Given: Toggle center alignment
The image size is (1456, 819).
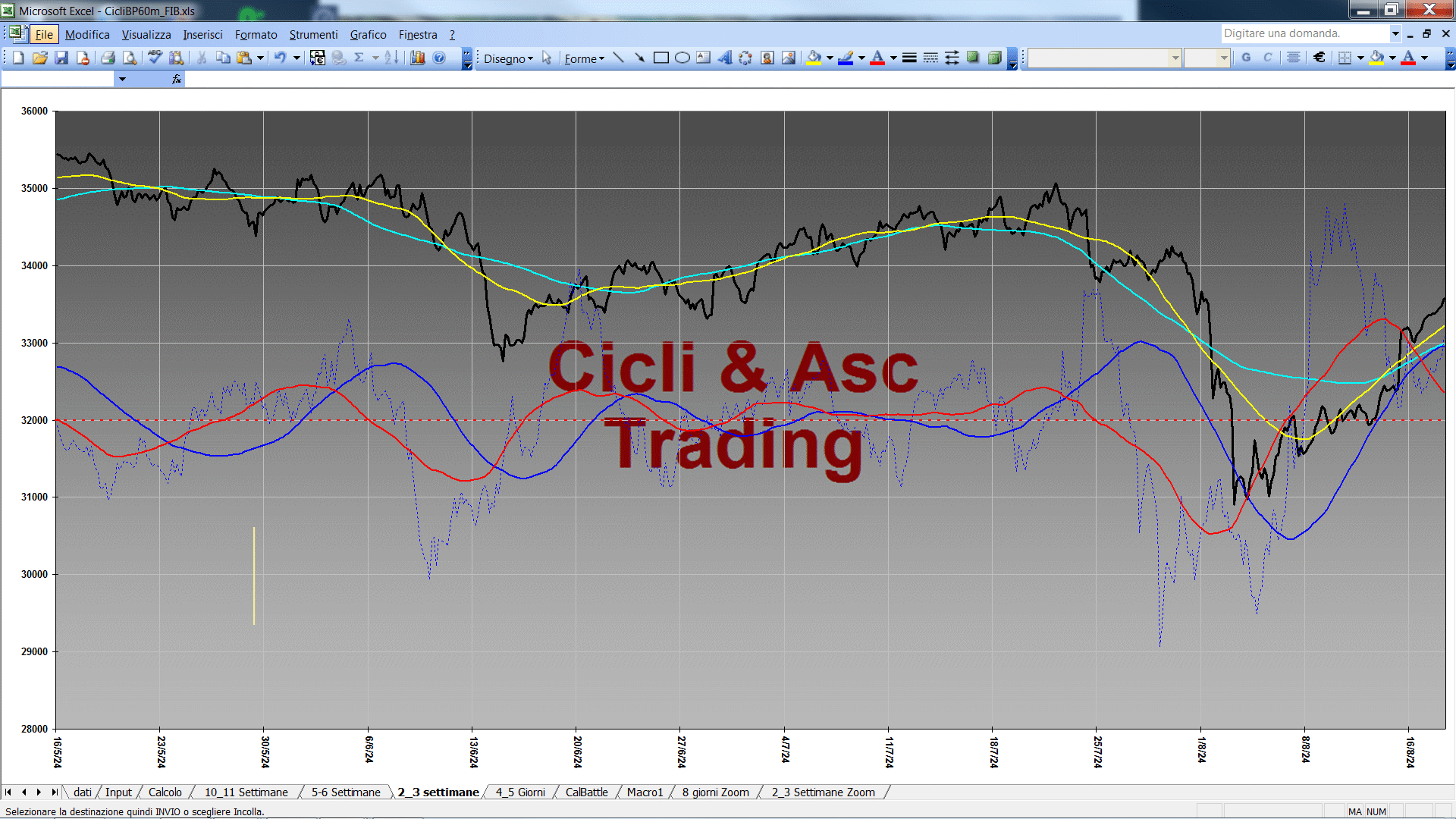Looking at the screenshot, I should [1294, 58].
